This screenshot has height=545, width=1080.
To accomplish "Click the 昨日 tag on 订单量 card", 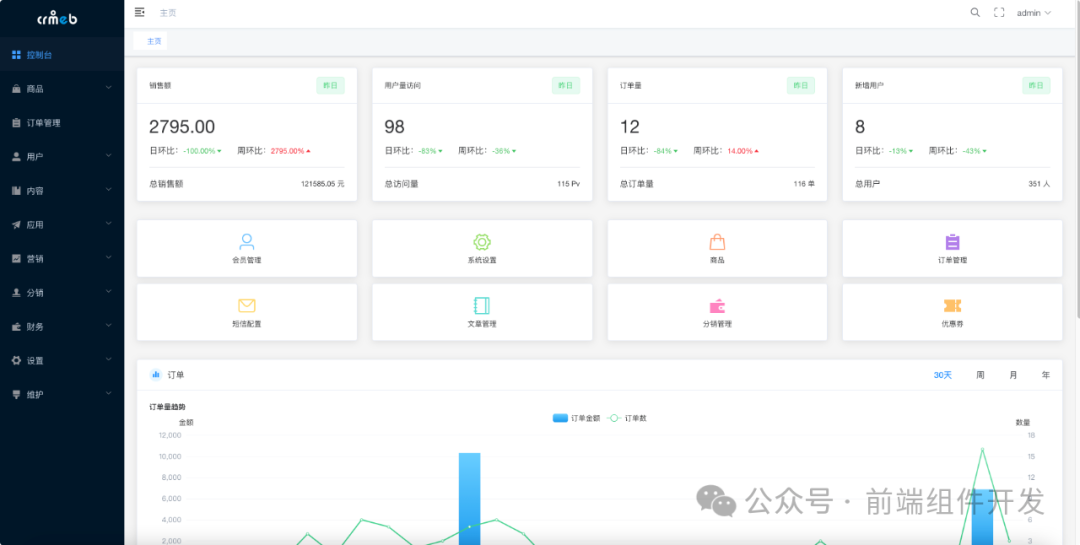I will point(801,85).
